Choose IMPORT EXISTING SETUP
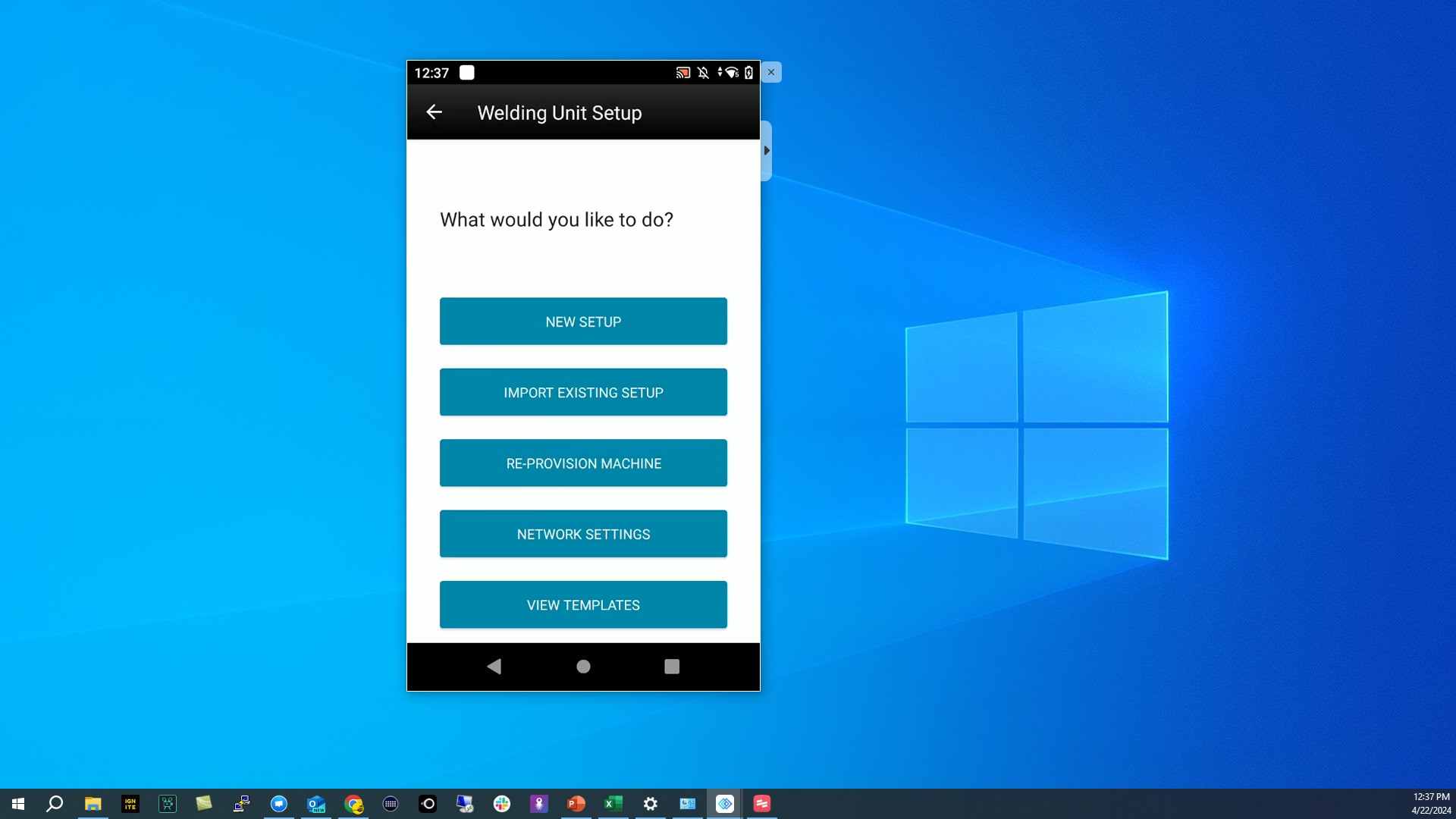This screenshot has width=1456, height=819. [583, 392]
